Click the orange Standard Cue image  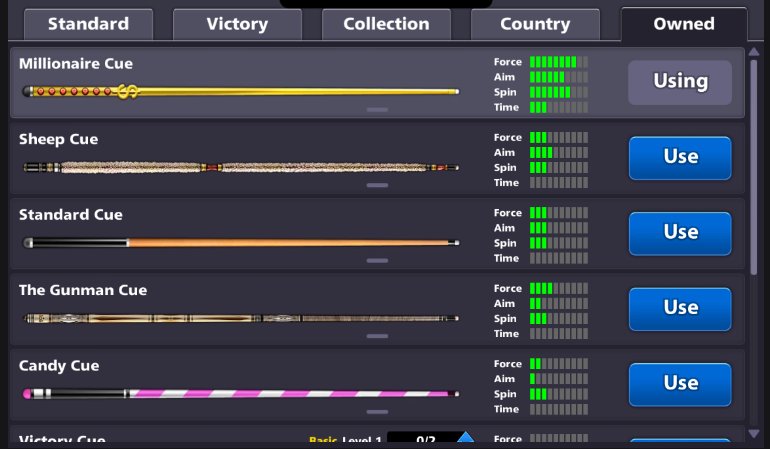coord(241,243)
